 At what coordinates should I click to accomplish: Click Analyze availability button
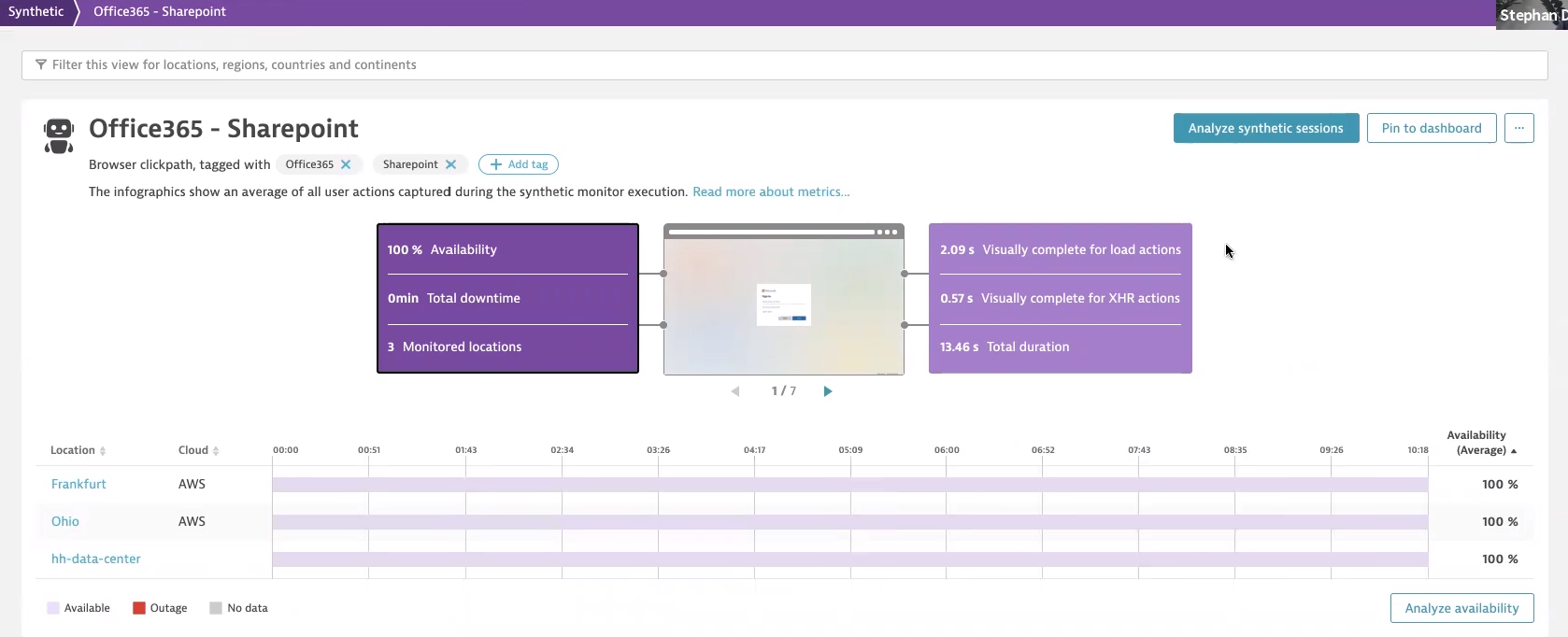point(1461,608)
